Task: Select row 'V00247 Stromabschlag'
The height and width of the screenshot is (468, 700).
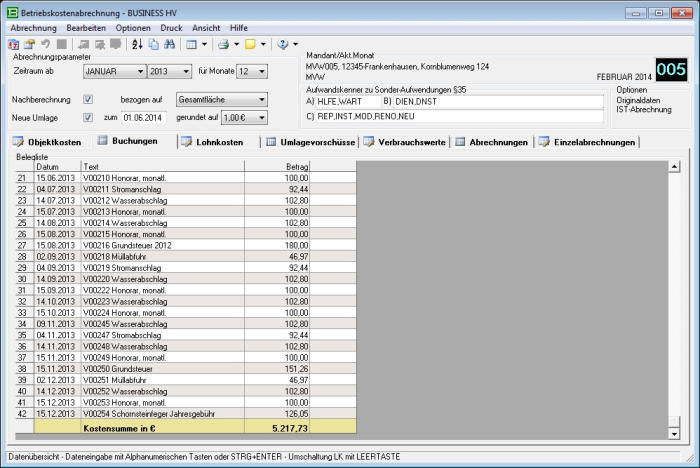Action: 186,335
